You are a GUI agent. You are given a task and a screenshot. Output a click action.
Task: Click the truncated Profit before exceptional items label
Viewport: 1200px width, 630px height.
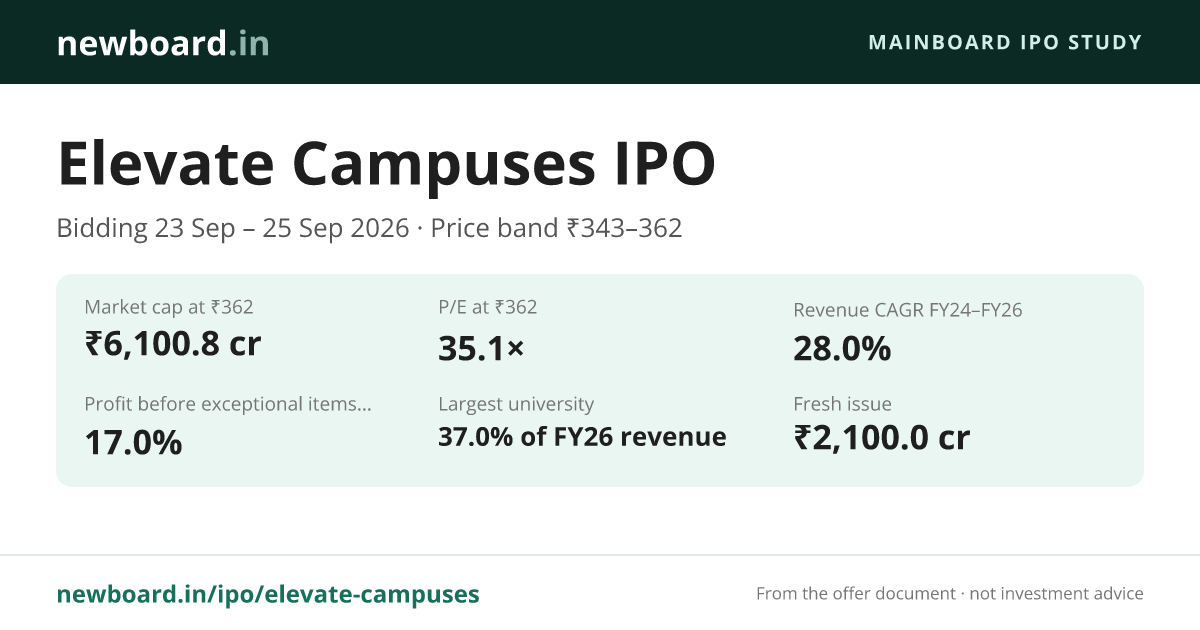pos(228,404)
